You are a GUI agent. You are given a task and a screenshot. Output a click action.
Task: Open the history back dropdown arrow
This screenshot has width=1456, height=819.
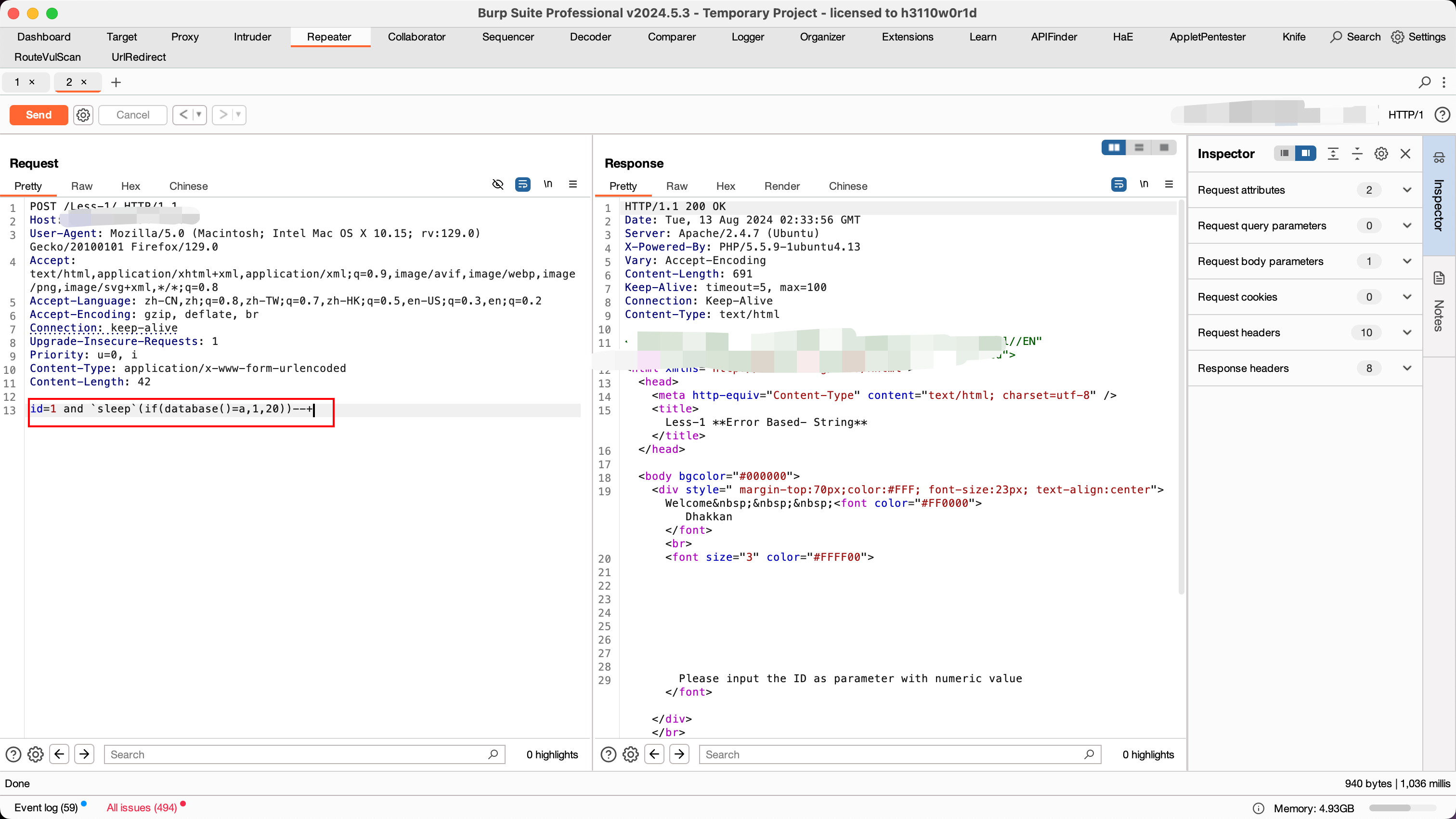[x=199, y=115]
